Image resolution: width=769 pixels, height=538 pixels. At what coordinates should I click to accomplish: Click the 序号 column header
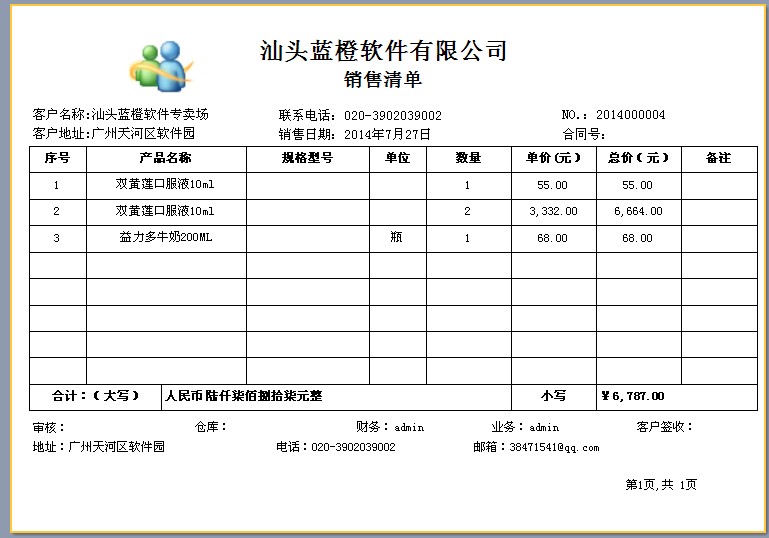pos(57,158)
